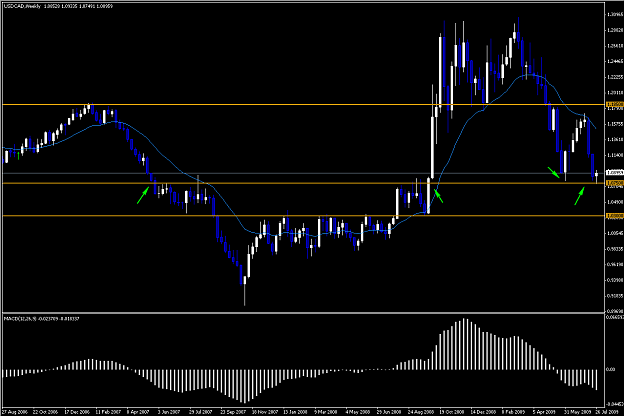Click the 1.1575 price axis label
625x417 pixels.
click(615, 124)
